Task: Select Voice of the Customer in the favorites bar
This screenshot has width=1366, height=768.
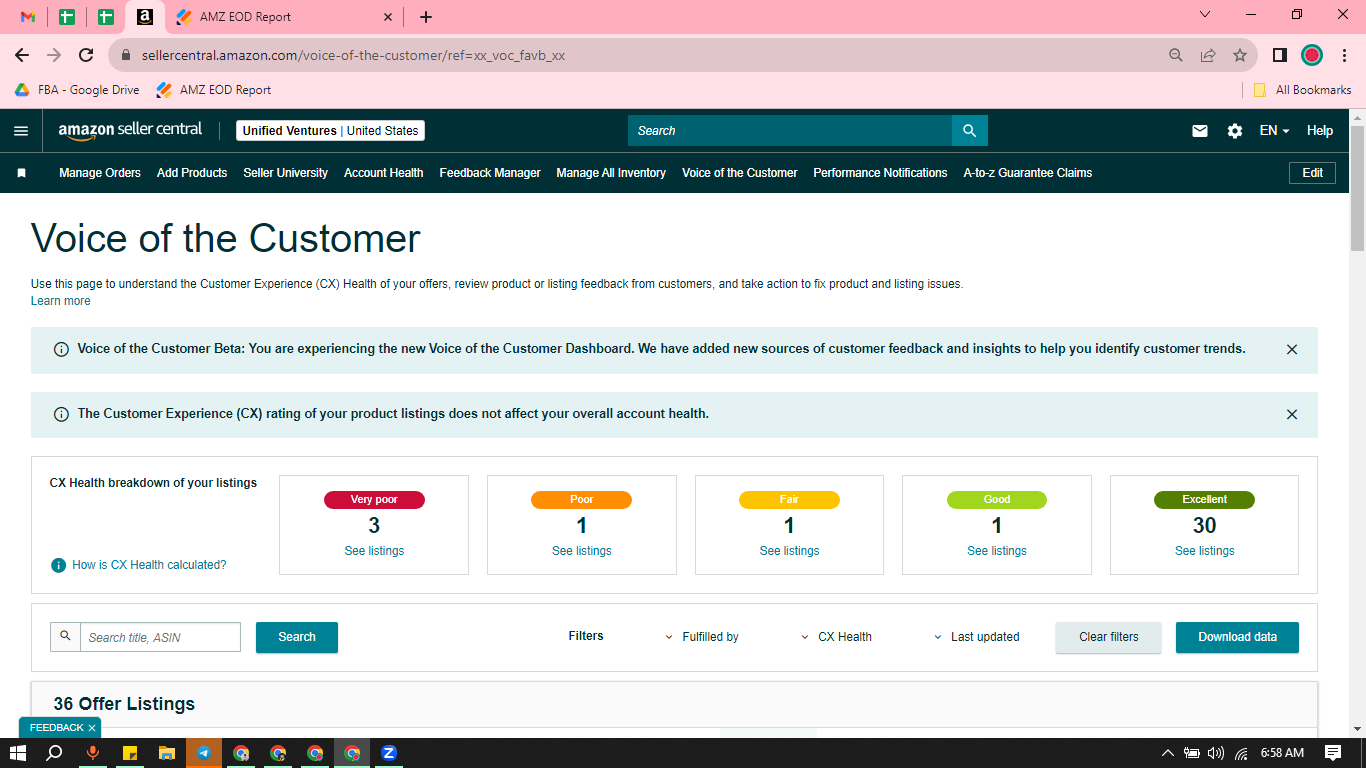Action: coord(740,173)
